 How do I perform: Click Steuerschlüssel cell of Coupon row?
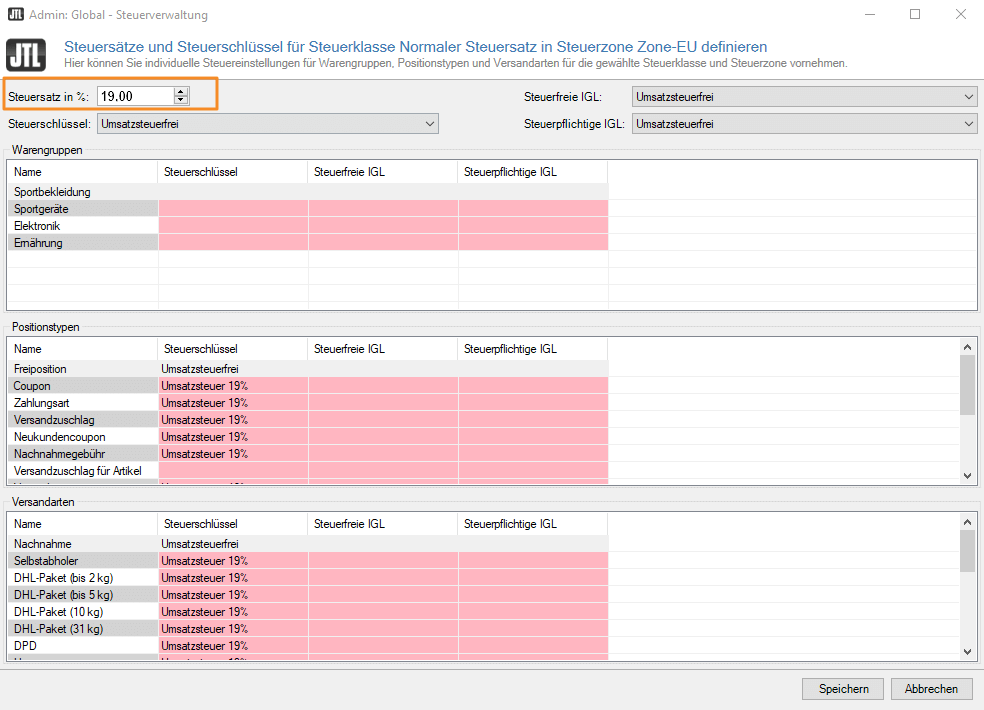[233, 385]
